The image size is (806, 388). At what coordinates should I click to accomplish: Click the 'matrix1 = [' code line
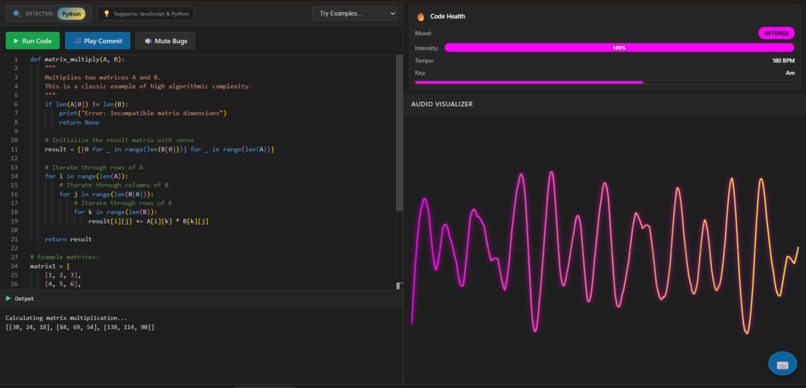click(x=50, y=266)
